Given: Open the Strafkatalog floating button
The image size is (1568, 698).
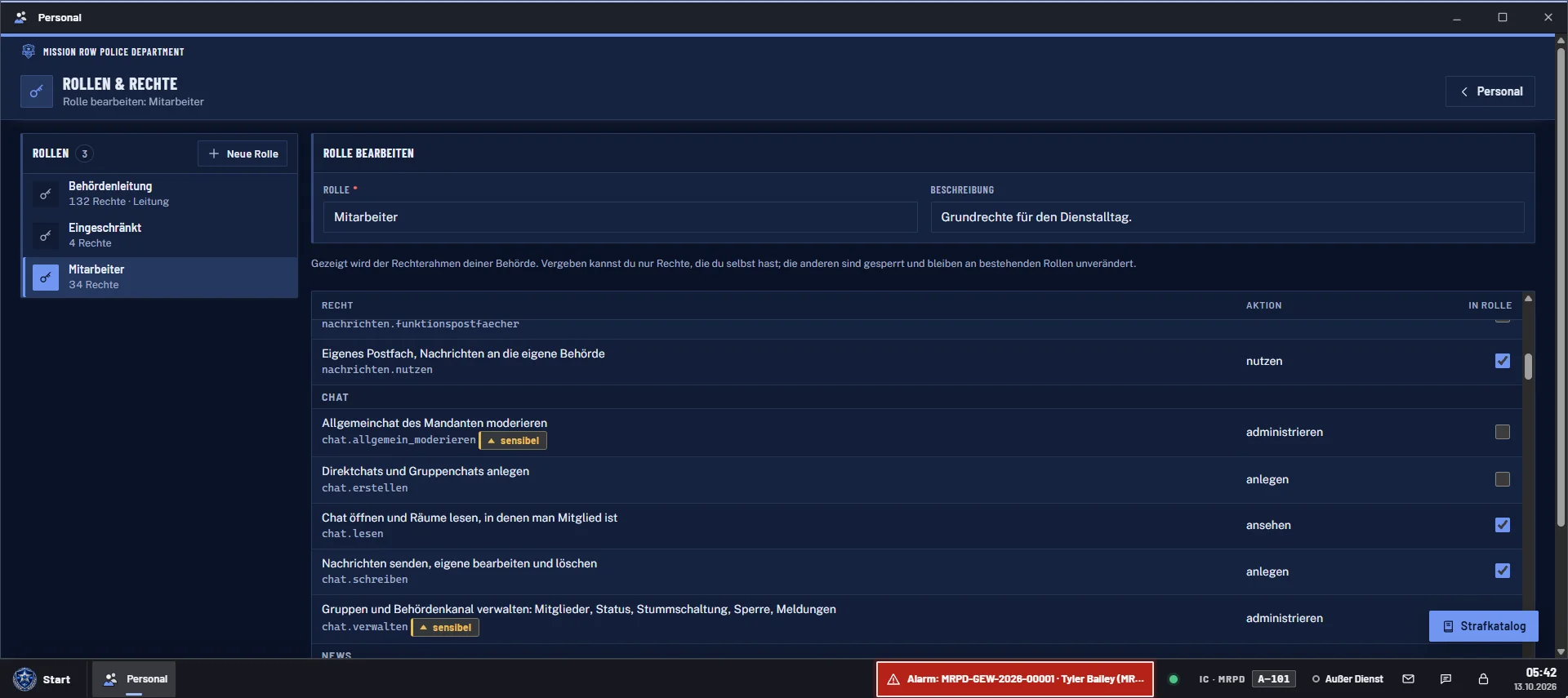Looking at the screenshot, I should click(x=1484, y=626).
